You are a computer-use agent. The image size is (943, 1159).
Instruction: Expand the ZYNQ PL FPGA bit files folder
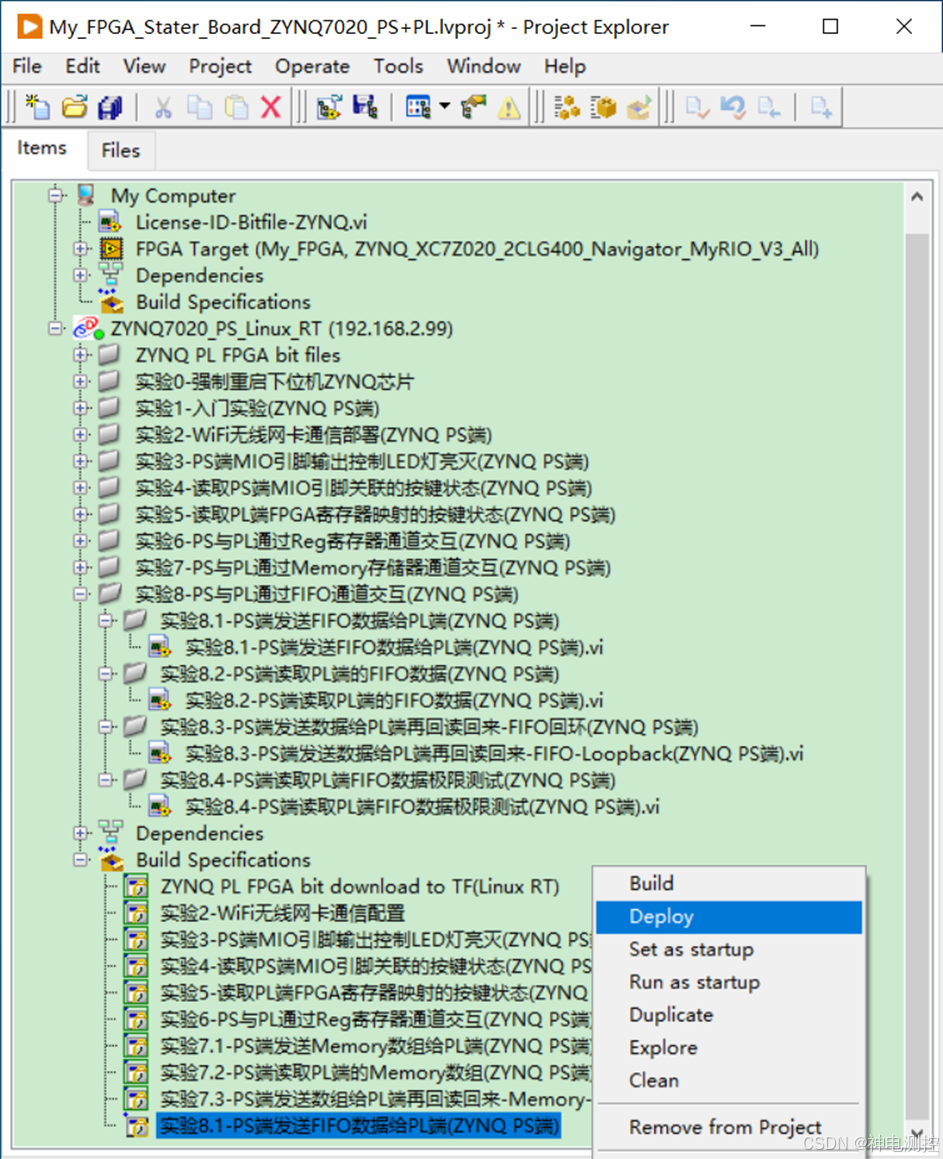pos(80,355)
